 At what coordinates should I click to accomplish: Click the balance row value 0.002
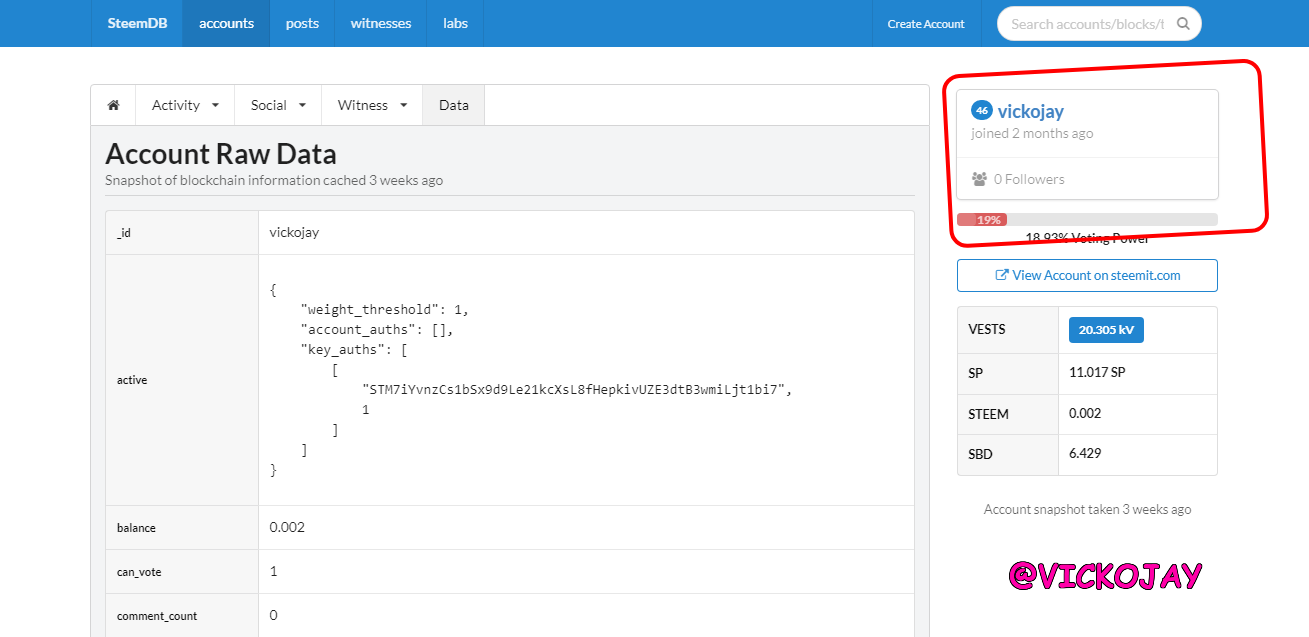tap(287, 527)
